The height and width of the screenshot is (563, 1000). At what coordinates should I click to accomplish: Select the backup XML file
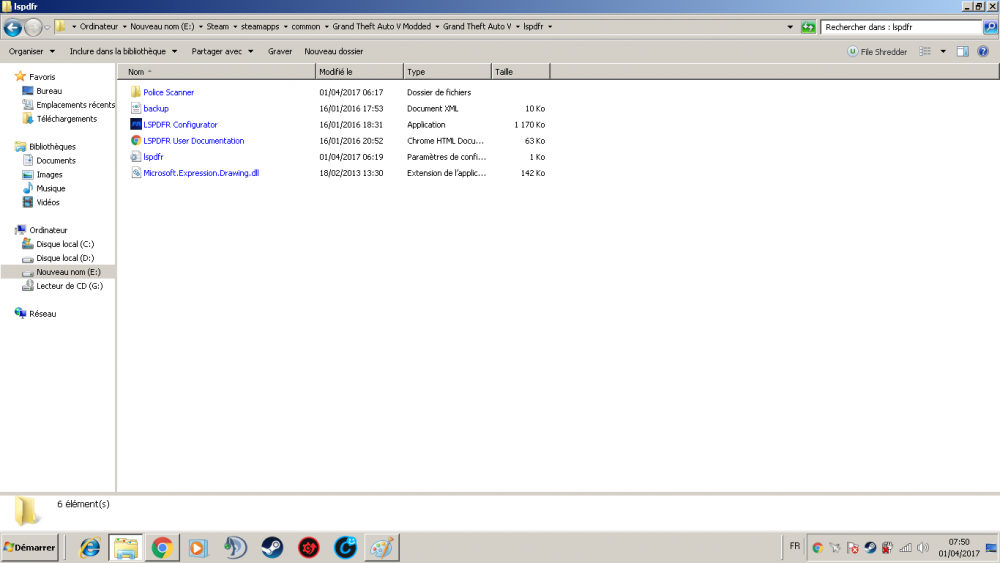click(156, 108)
